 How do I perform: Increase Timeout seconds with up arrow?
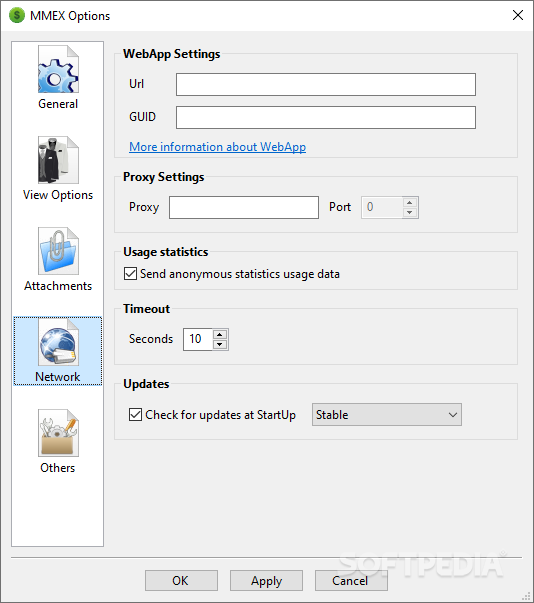tap(220, 334)
